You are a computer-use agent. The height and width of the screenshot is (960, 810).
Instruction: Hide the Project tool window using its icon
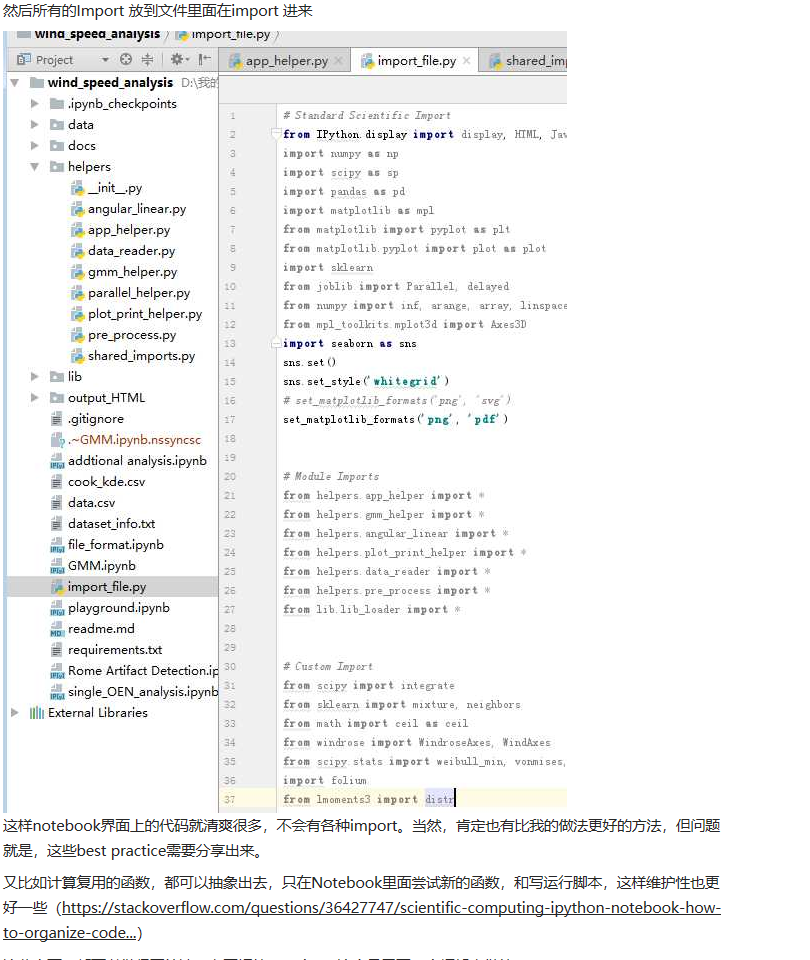click(200, 59)
